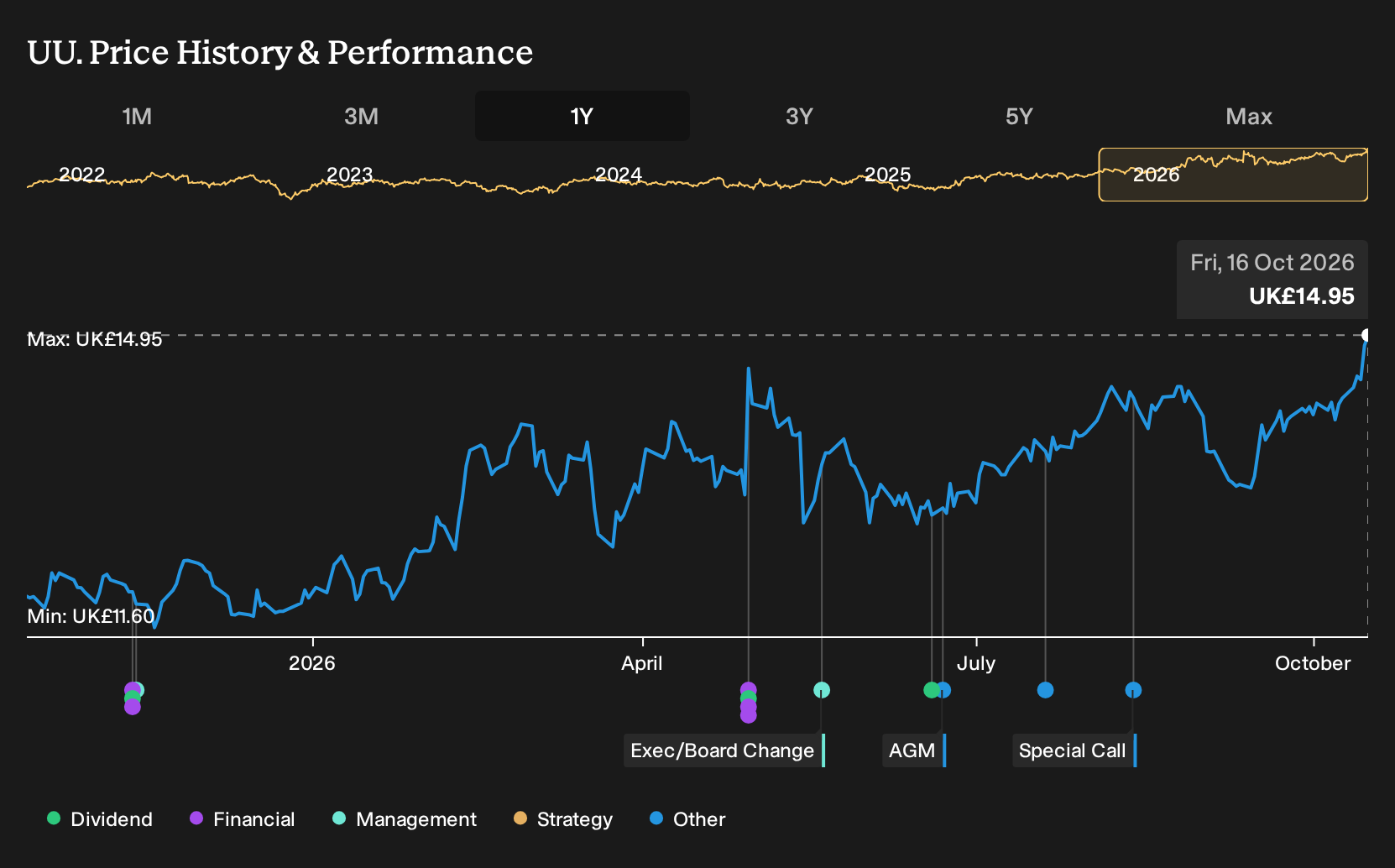The image size is (1395, 868).
Task: Click the 2022 label in the overview chart
Action: click(82, 175)
